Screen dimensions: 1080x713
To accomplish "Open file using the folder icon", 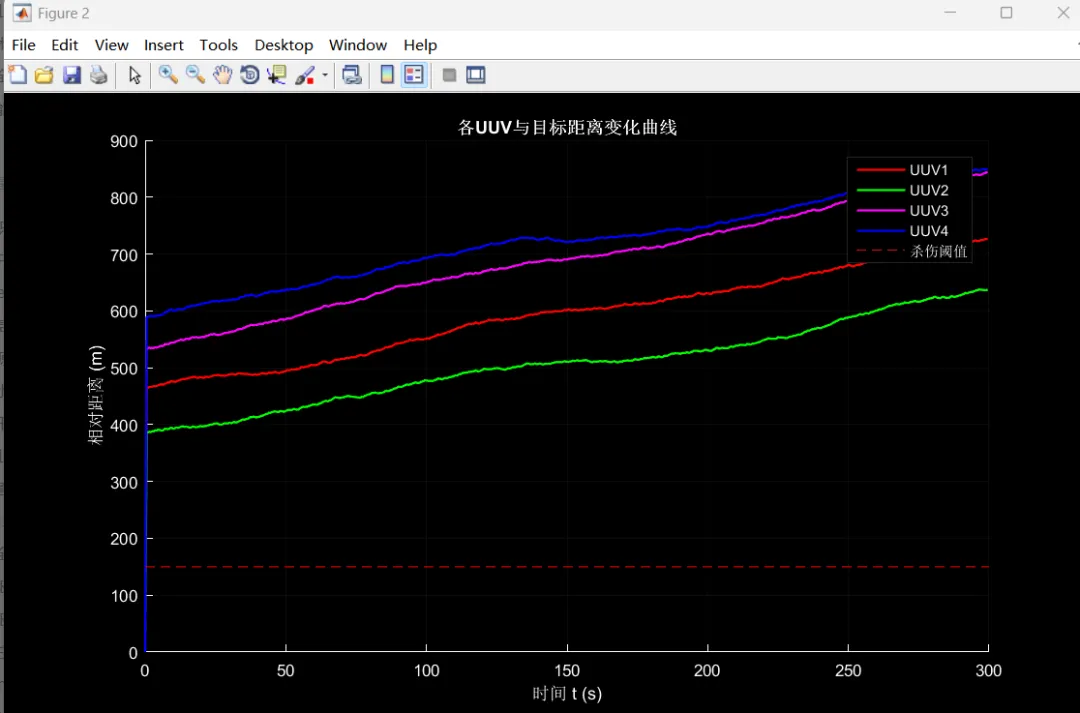I will point(44,74).
